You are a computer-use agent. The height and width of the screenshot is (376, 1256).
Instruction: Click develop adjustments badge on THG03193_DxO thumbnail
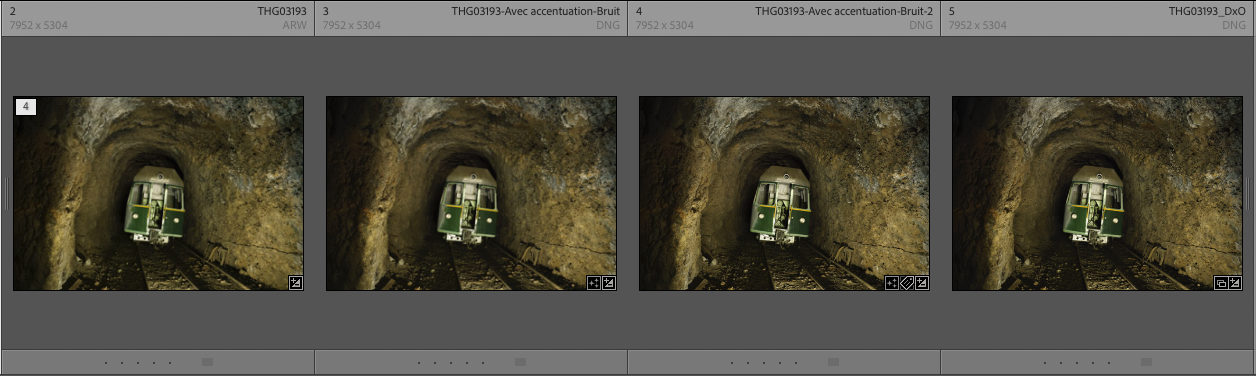(x=1235, y=283)
